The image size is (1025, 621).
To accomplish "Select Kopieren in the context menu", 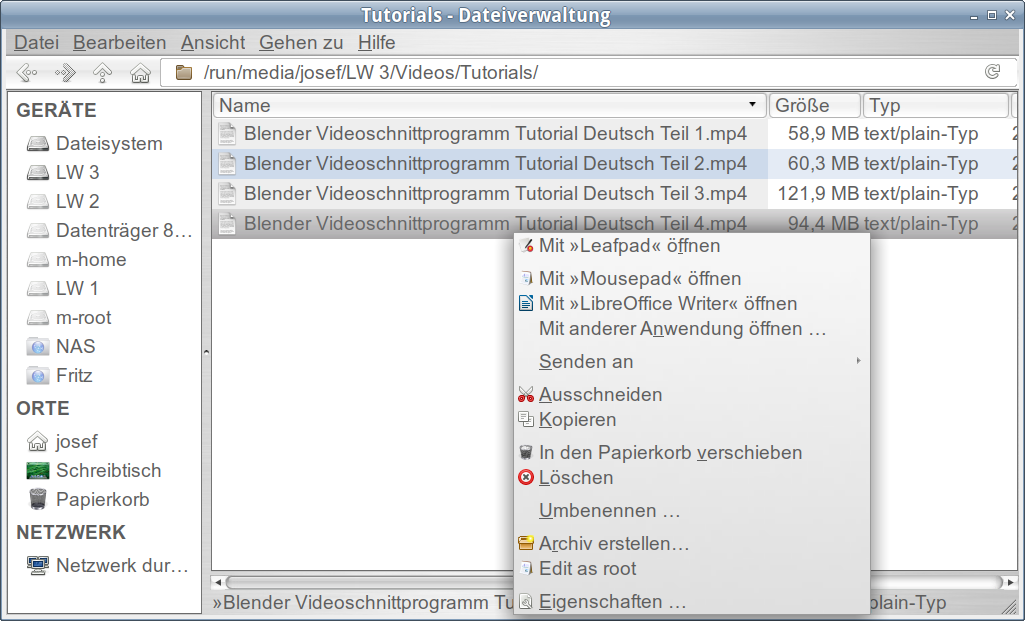I will tap(577, 420).
